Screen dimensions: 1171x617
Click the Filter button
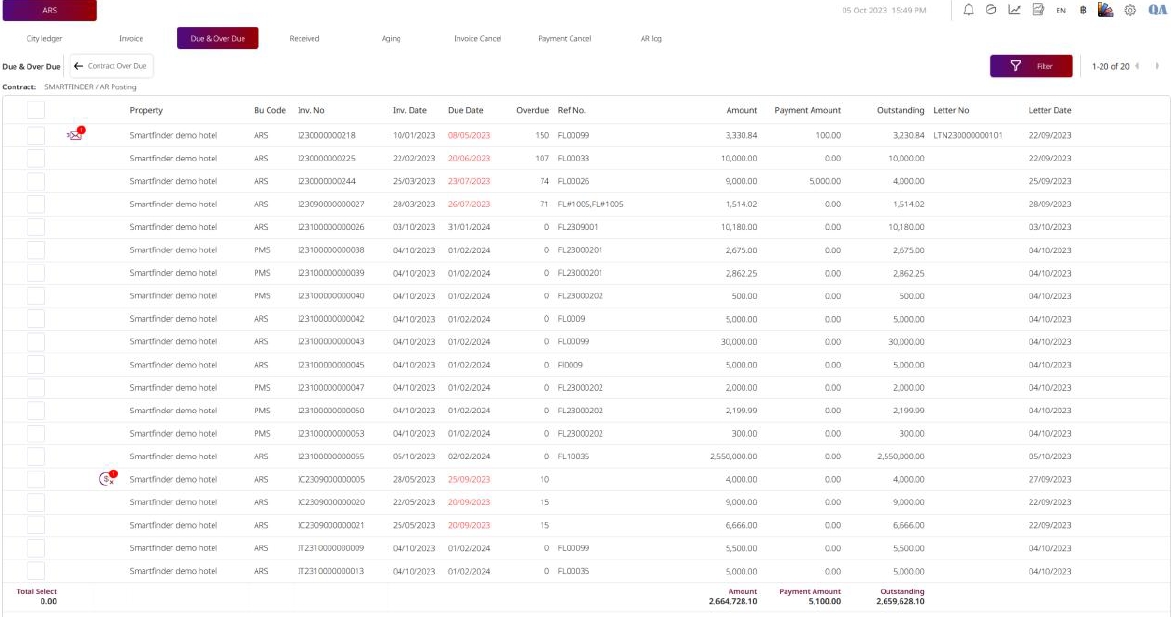(1030, 66)
